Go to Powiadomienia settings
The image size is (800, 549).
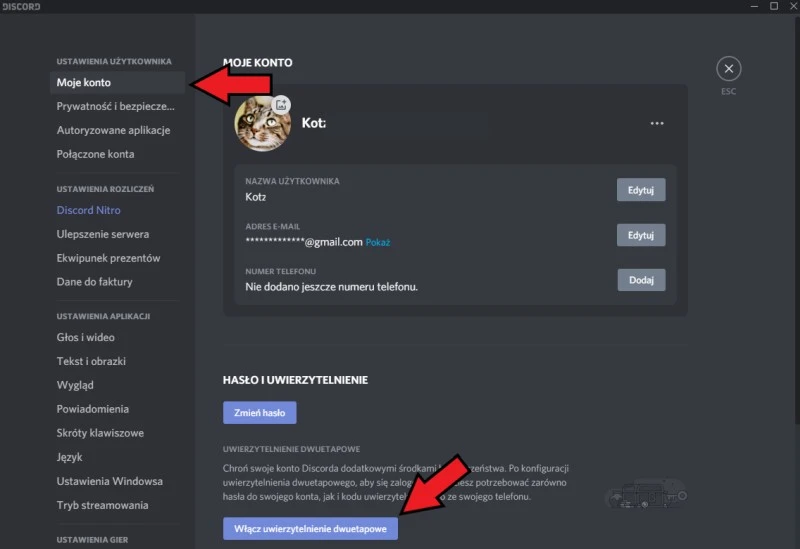point(117,409)
